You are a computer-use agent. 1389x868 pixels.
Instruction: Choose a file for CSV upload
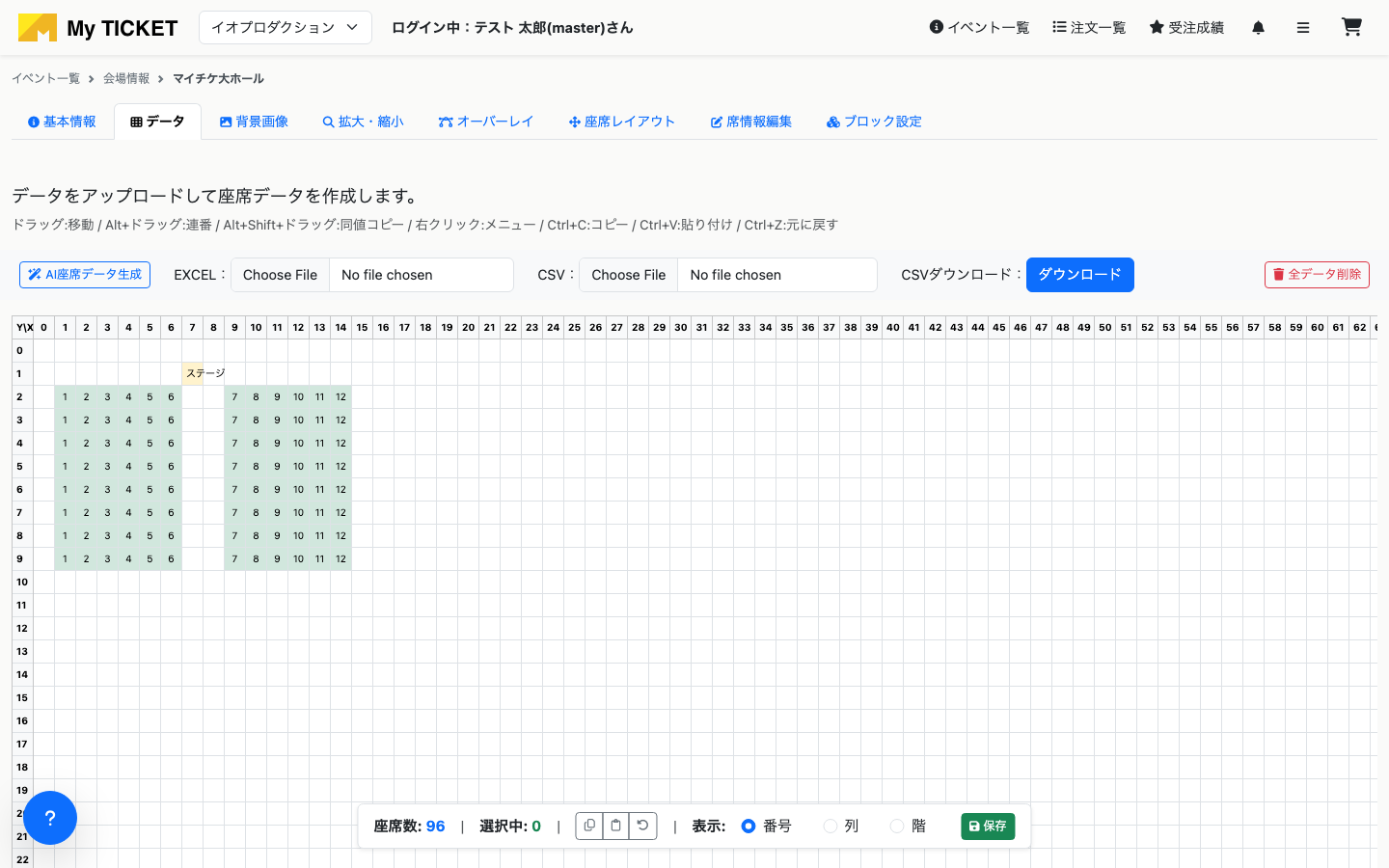(629, 275)
